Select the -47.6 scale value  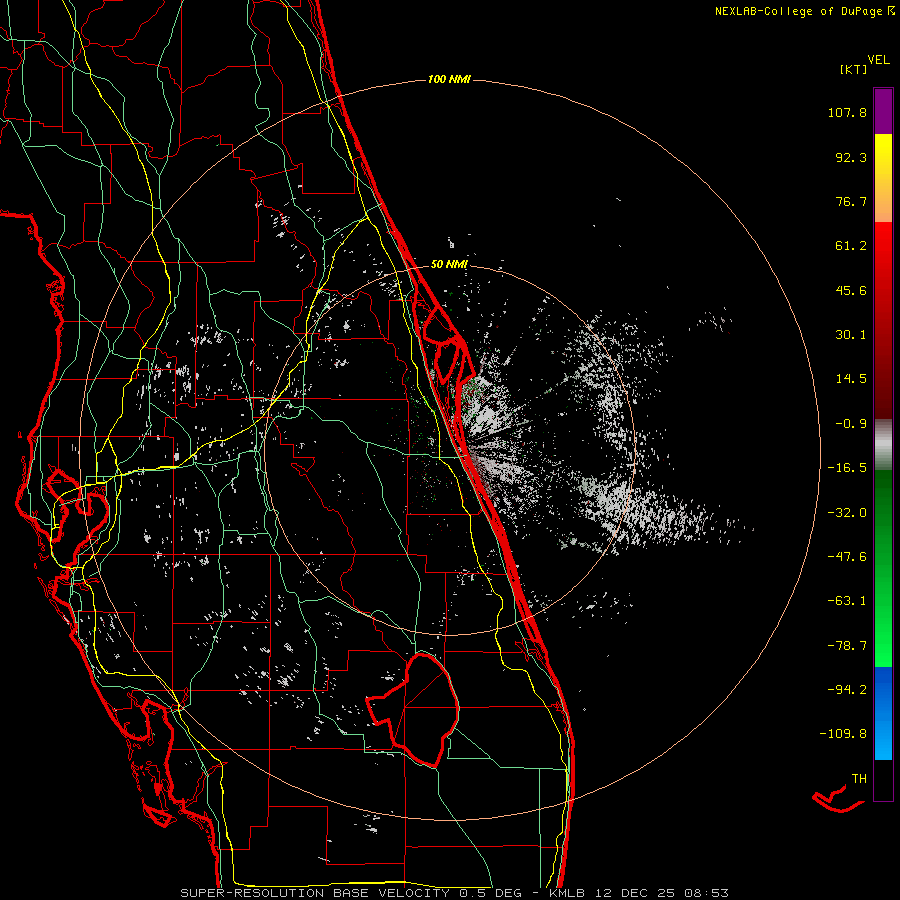[x=847, y=557]
